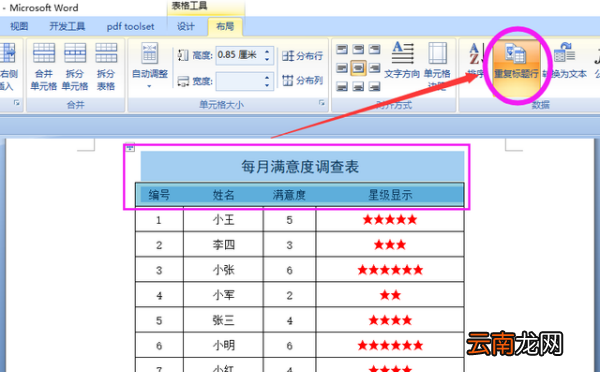Click the number 4 cell in 小军's row

pyautogui.click(x=159, y=295)
